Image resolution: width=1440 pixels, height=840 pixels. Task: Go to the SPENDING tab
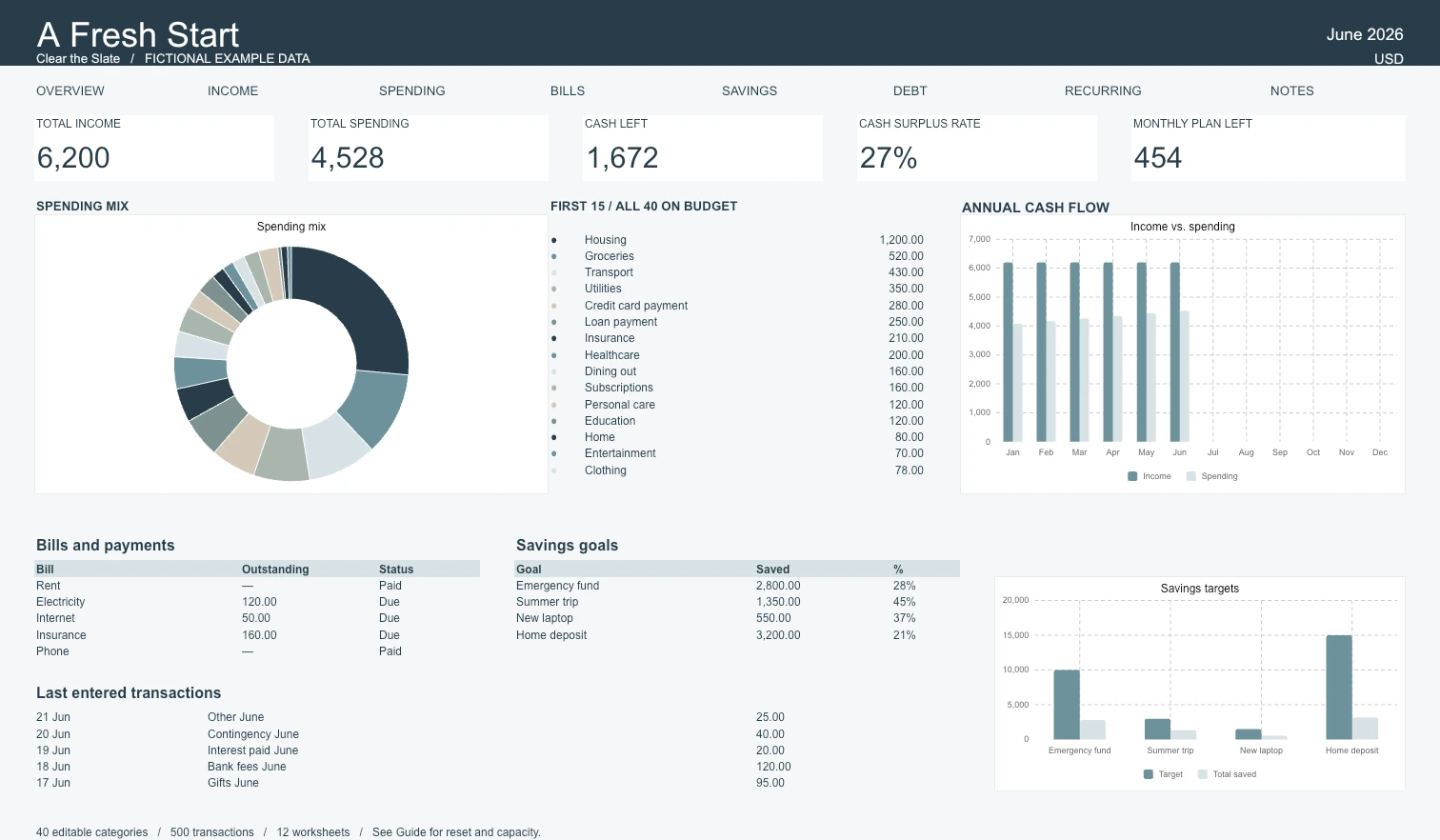coord(411,91)
